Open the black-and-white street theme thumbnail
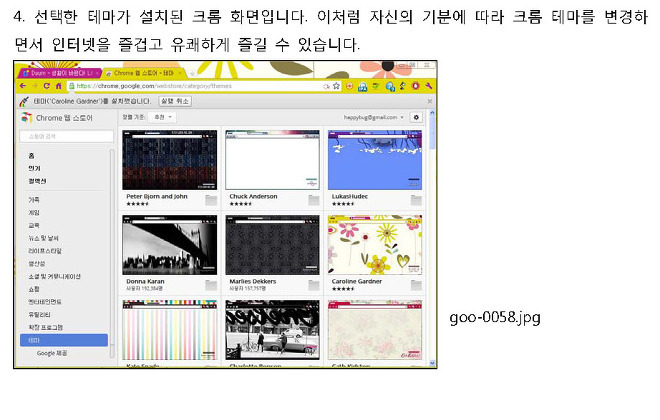This screenshot has width=660, height=420. tap(272, 330)
